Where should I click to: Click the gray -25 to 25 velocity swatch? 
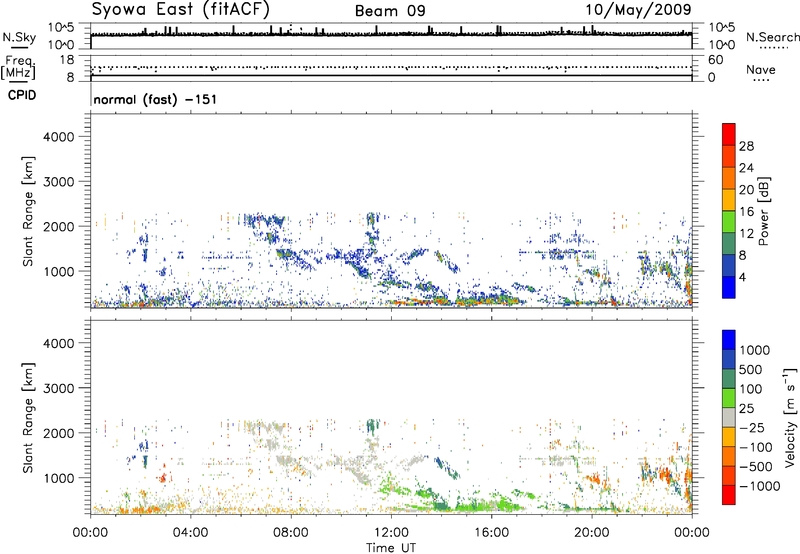pos(729,417)
